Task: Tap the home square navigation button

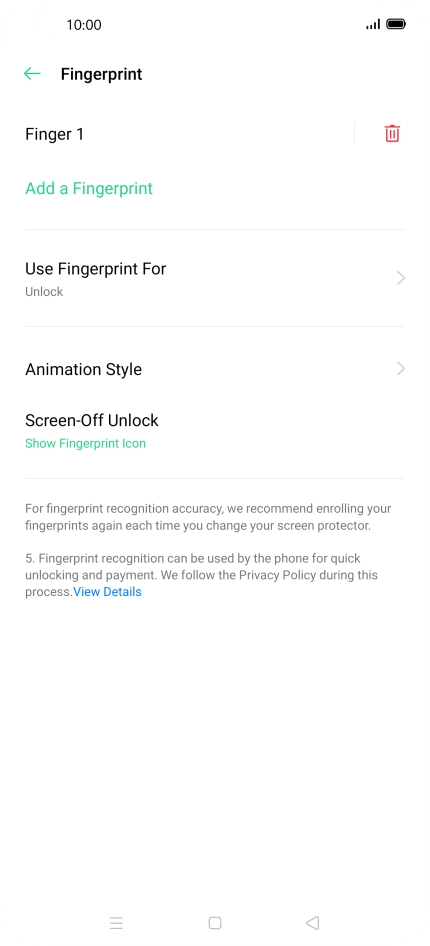Action: 215,922
